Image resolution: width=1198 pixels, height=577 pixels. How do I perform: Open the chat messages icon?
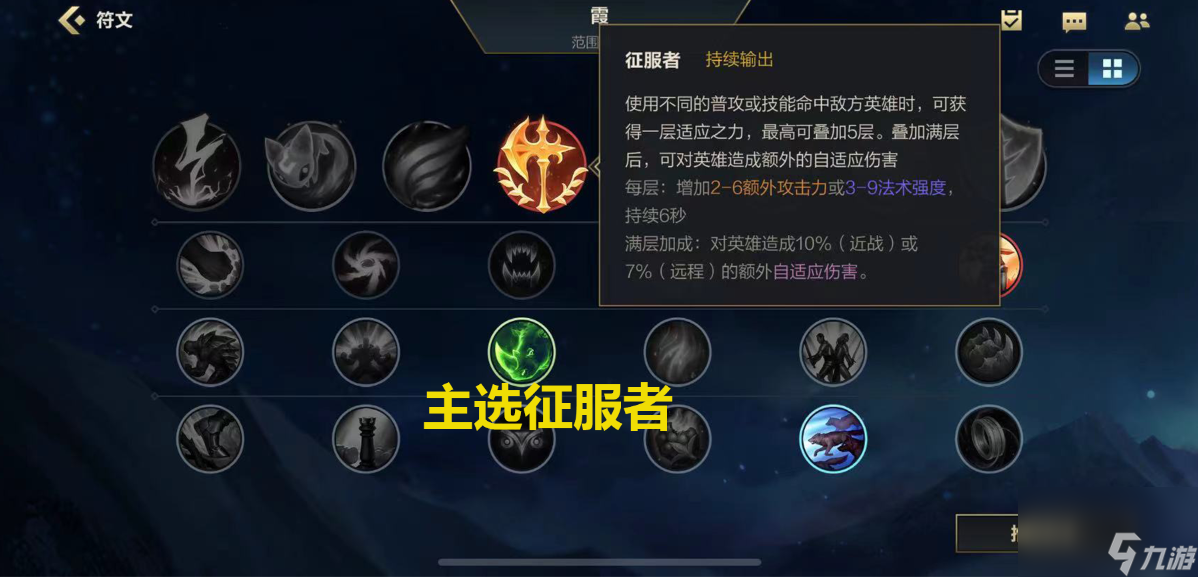[1074, 21]
